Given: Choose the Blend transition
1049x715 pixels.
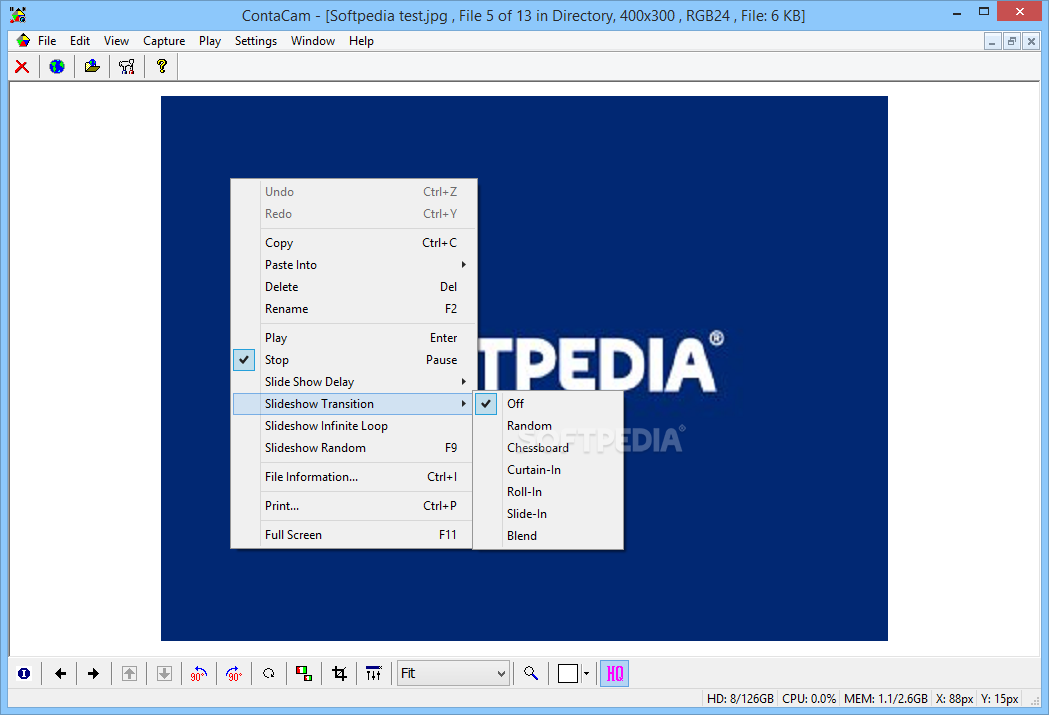Looking at the screenshot, I should (x=548, y=536).
